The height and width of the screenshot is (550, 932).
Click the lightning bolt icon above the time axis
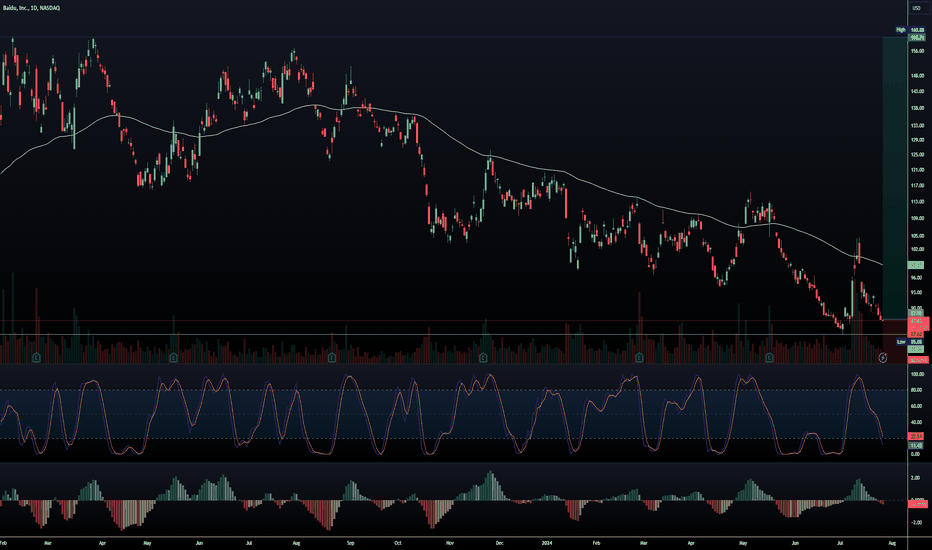tap(883, 357)
